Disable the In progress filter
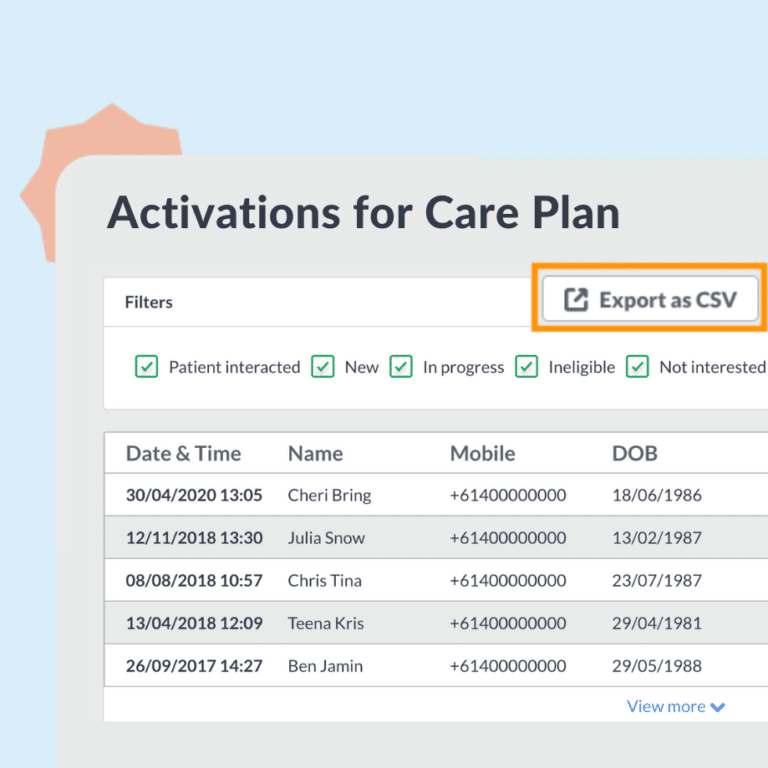 pos(401,367)
